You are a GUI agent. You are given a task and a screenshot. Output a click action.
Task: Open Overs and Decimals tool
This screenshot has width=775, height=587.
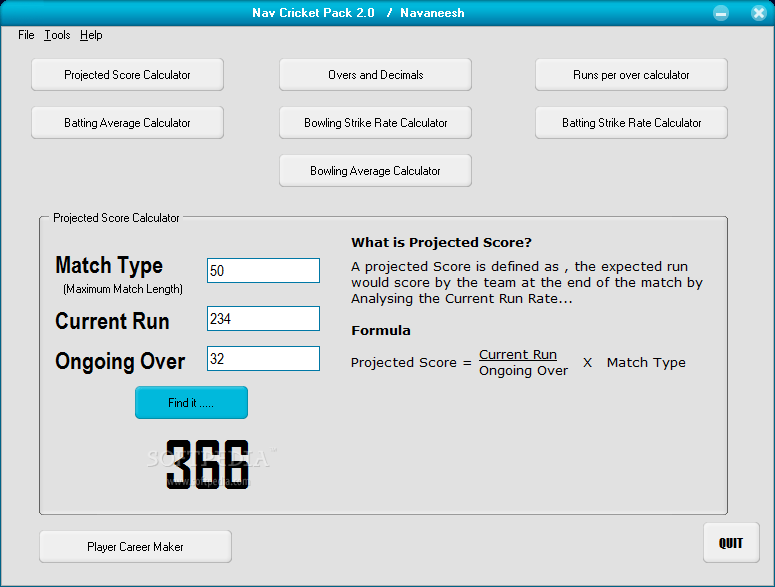point(376,75)
